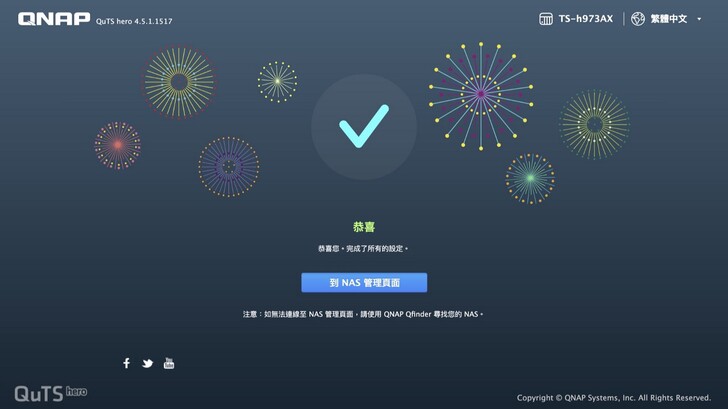Viewport: 728px width, 409px height.
Task: Open the Twitter bird icon
Action: click(148, 364)
